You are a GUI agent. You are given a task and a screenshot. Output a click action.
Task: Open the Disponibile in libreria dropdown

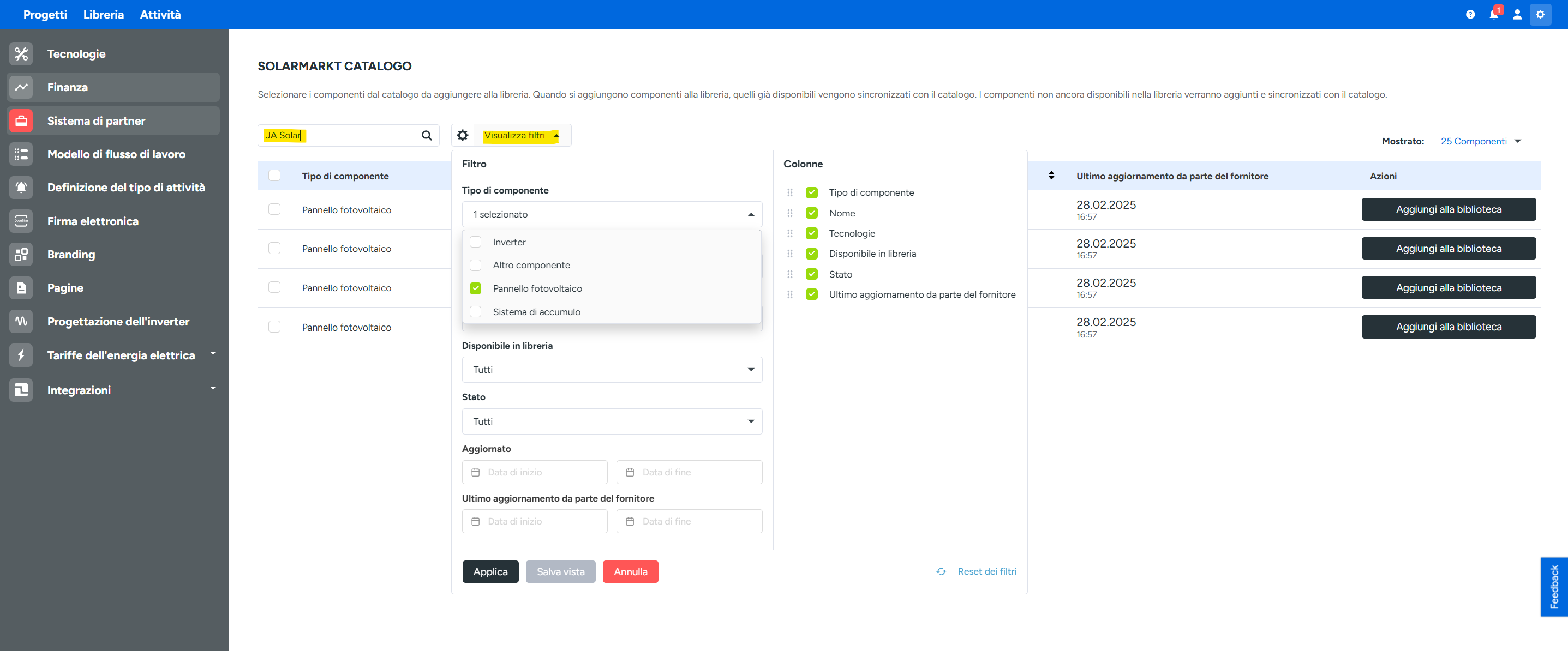pos(612,369)
